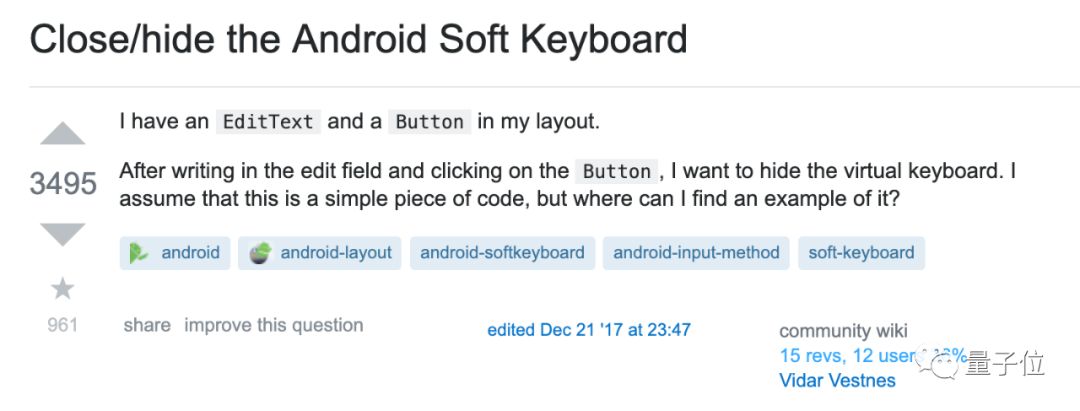
Task: Open Vidar Vestnes user profile
Action: [837, 380]
